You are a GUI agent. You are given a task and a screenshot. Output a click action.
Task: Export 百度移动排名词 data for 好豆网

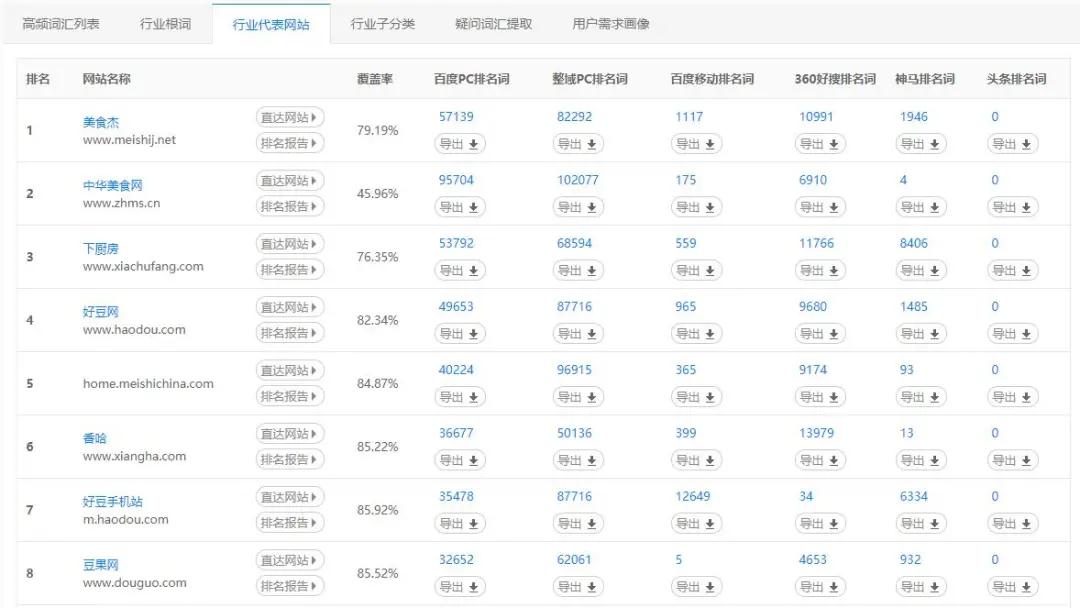pyautogui.click(x=697, y=333)
